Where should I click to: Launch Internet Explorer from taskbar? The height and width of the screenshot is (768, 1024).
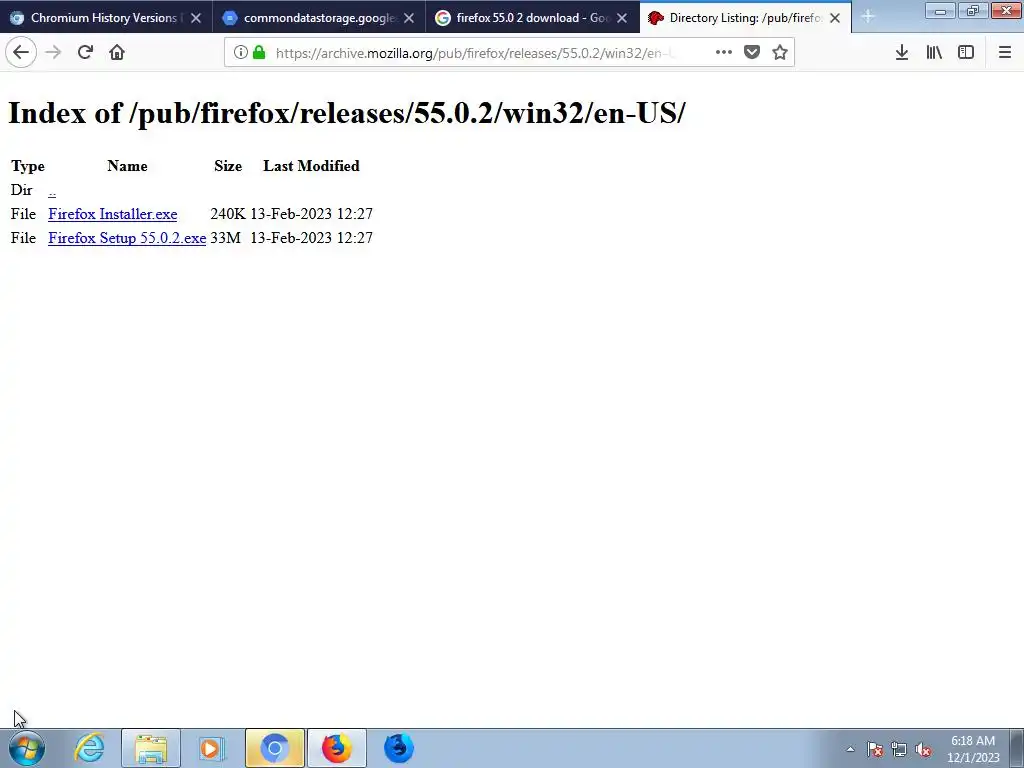pyautogui.click(x=89, y=748)
